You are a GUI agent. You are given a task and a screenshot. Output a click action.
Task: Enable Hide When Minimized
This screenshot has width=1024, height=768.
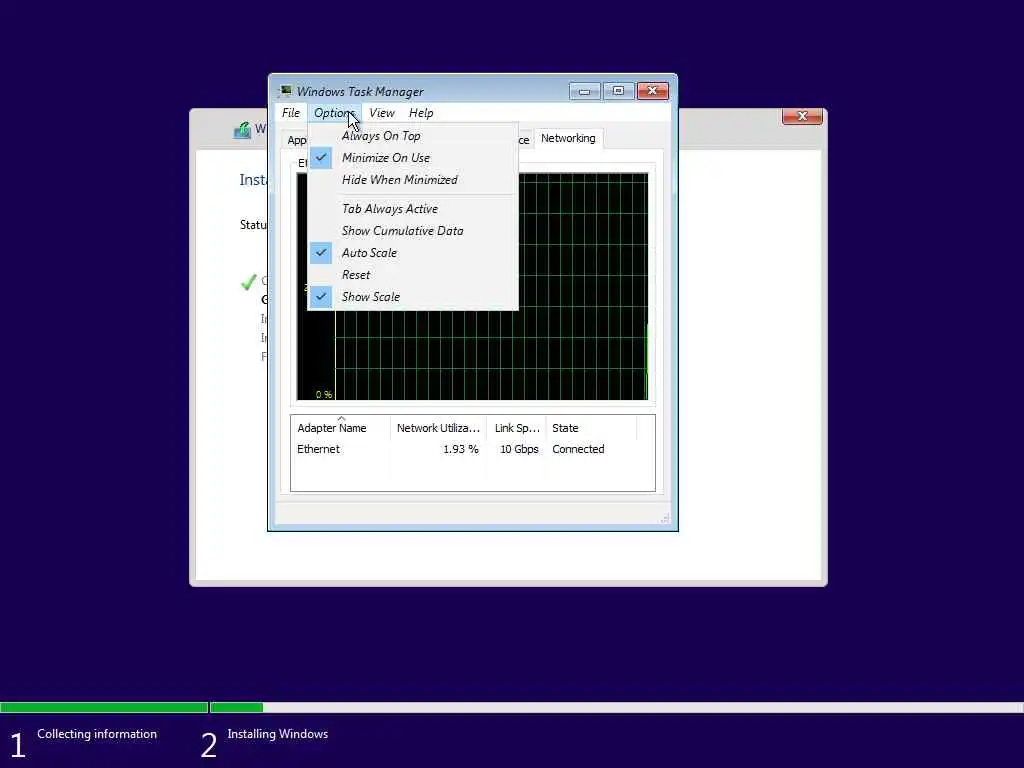point(413,180)
